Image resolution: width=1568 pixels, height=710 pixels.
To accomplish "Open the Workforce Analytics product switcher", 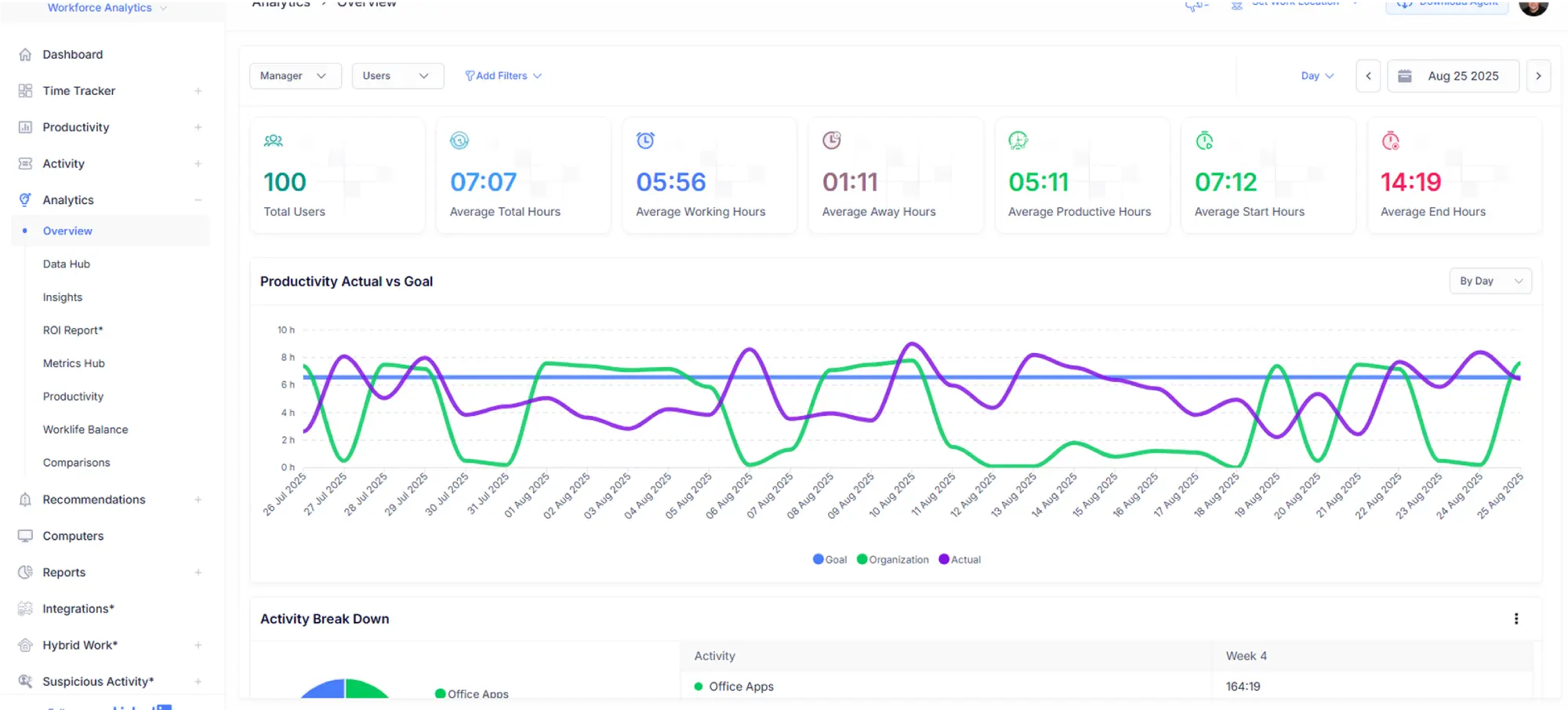I will click(107, 8).
